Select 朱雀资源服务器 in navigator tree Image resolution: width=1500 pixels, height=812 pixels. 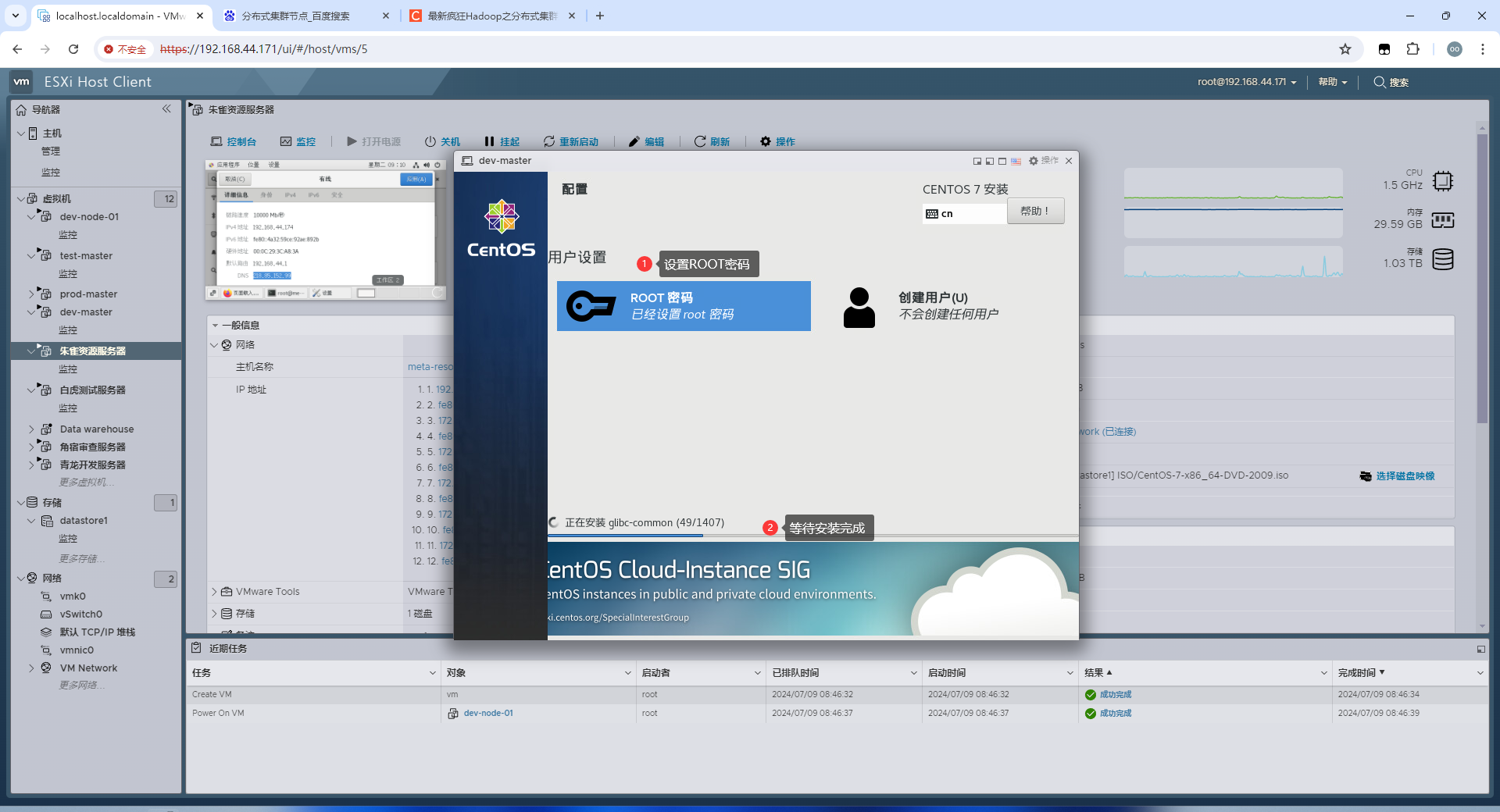pos(92,351)
